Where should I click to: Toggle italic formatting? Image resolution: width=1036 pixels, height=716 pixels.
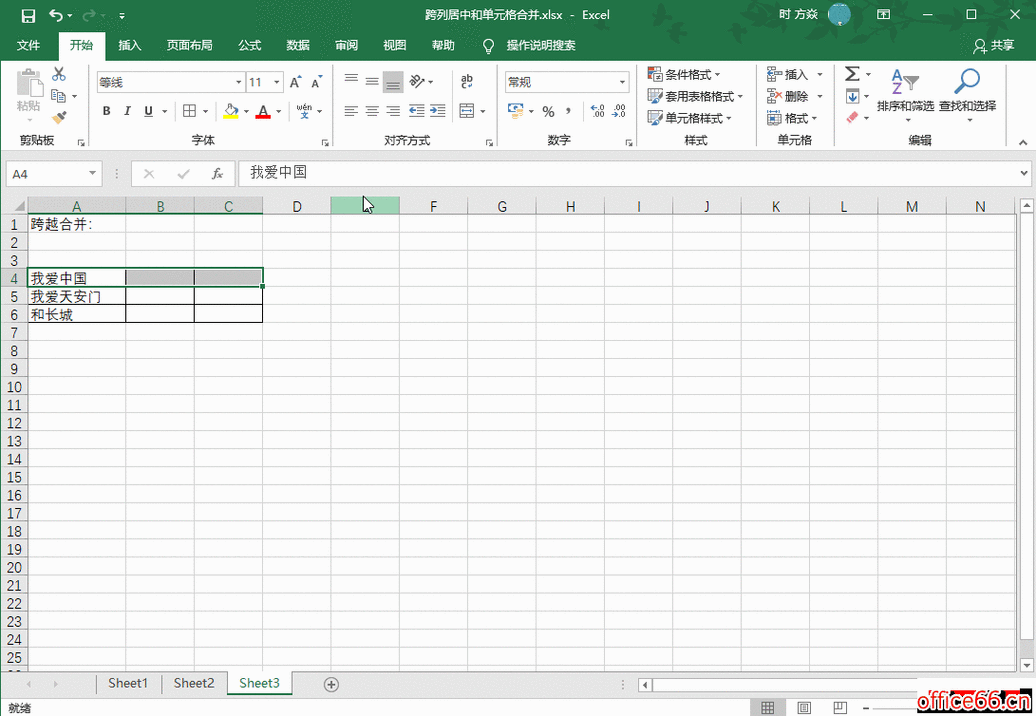tap(127, 111)
